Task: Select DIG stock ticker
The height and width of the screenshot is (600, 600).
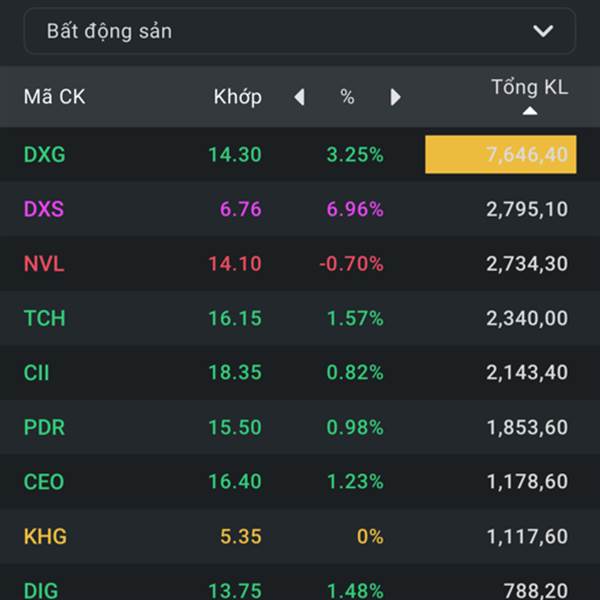Action: pyautogui.click(x=41, y=590)
